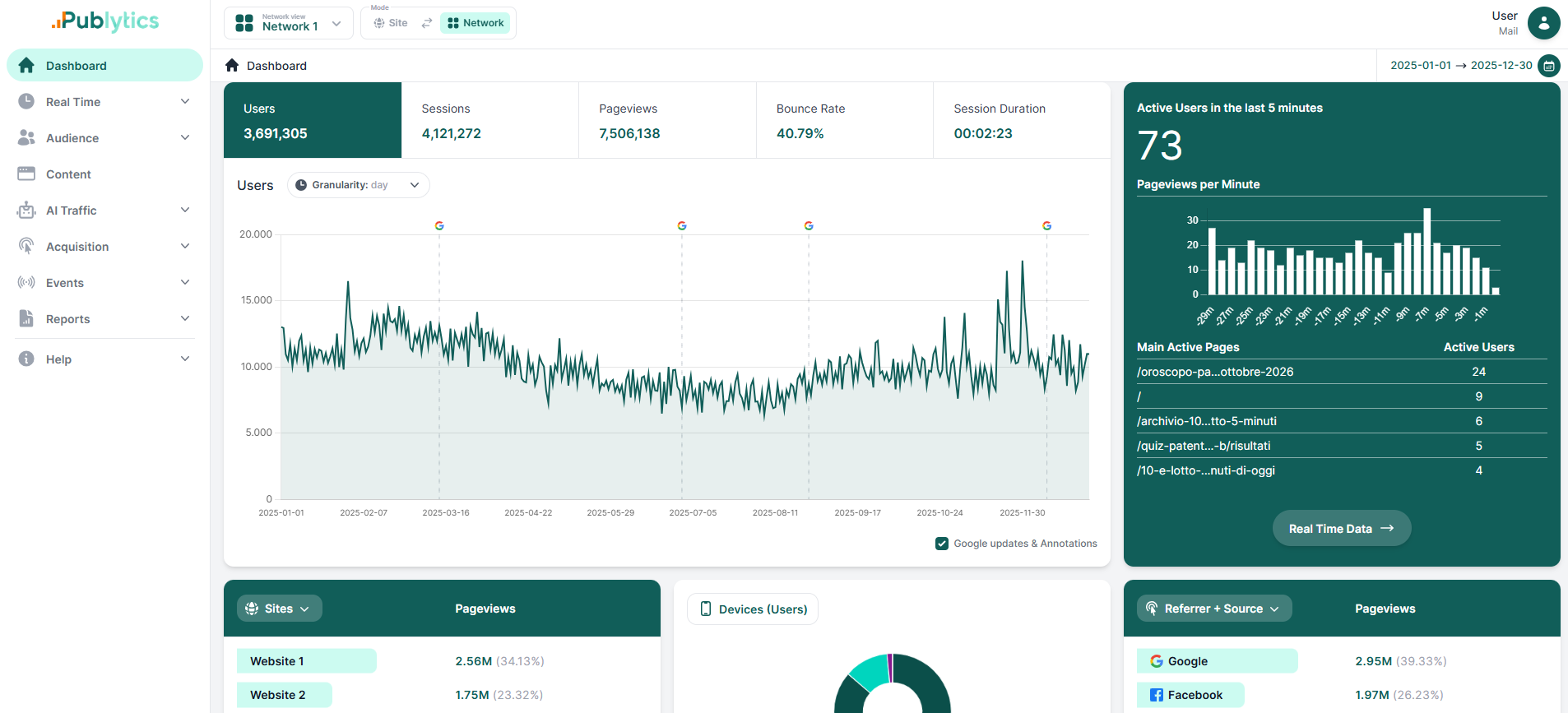Click the Google update marker near 2025-03-16

click(x=439, y=225)
